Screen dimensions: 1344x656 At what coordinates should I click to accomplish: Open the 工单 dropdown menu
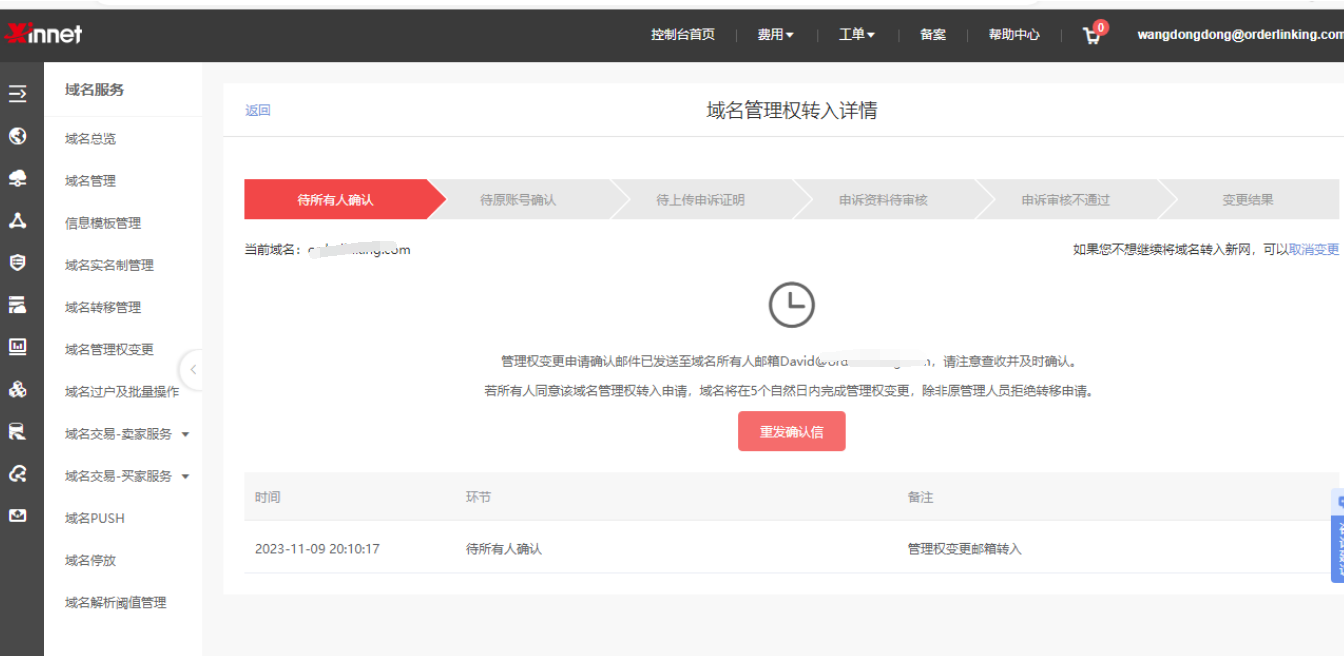click(x=856, y=34)
